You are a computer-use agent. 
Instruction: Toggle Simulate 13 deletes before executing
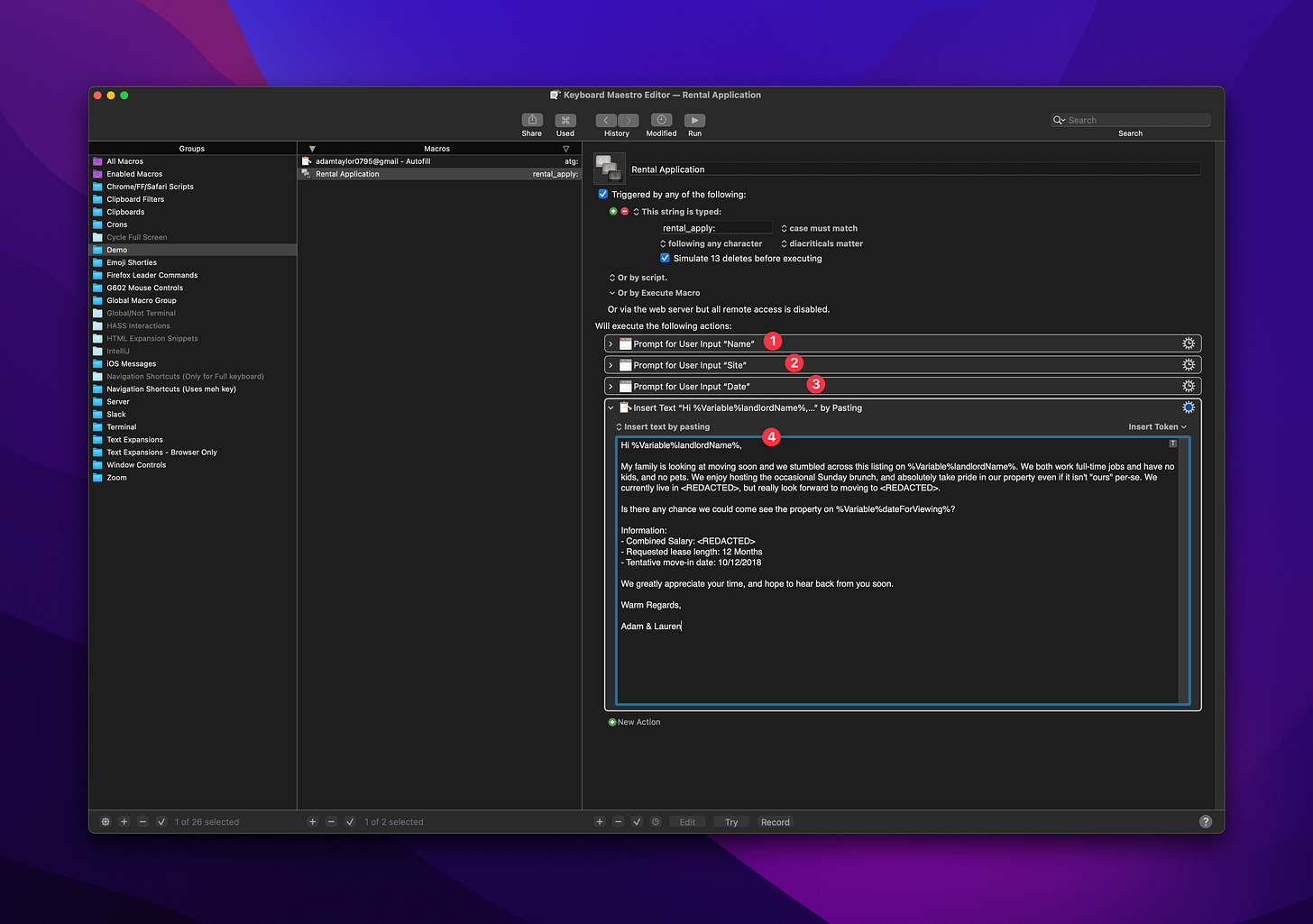point(666,258)
